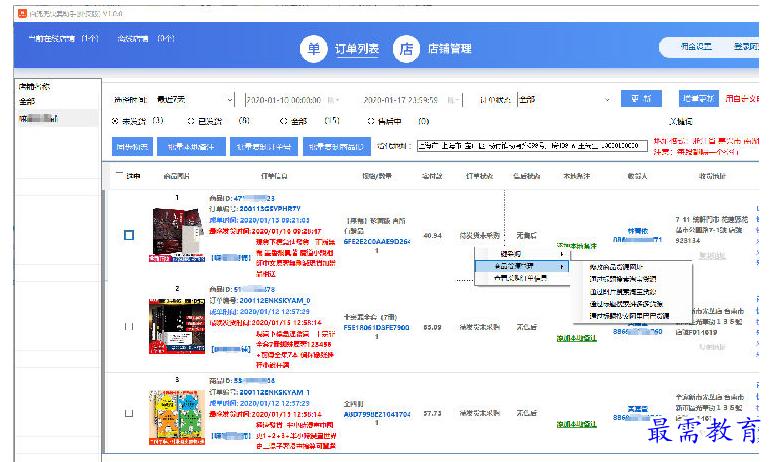Open the product image of order 1
The width and height of the screenshot is (769, 462).
[x=177, y=234]
